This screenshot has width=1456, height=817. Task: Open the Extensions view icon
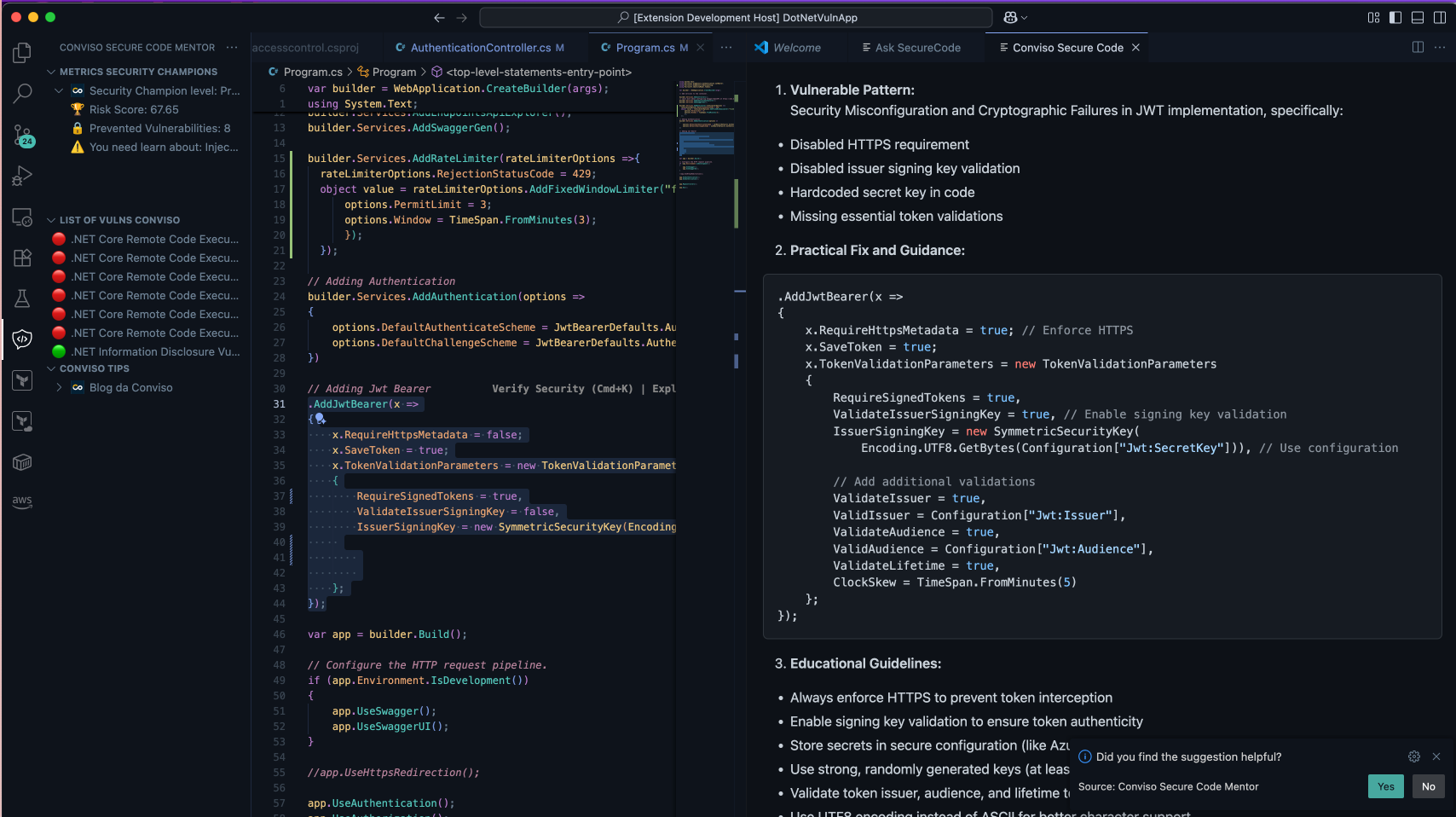pyautogui.click(x=22, y=258)
